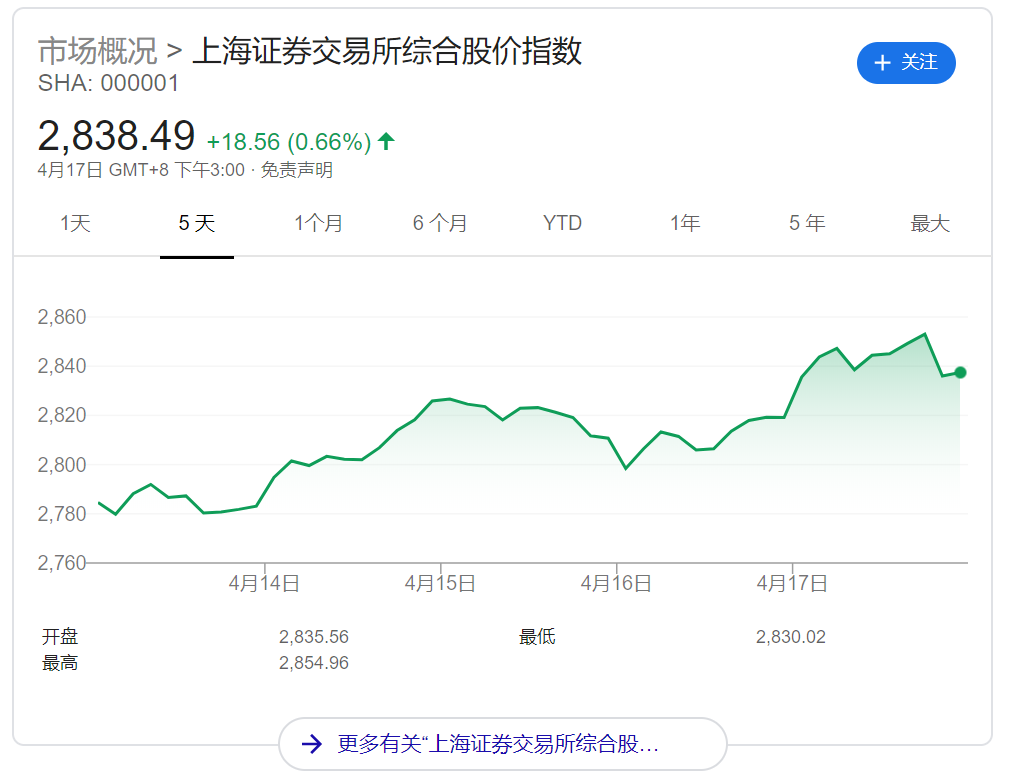Select the 5 天 time range tab
Image resolution: width=1016 pixels, height=773 pixels.
197,223
